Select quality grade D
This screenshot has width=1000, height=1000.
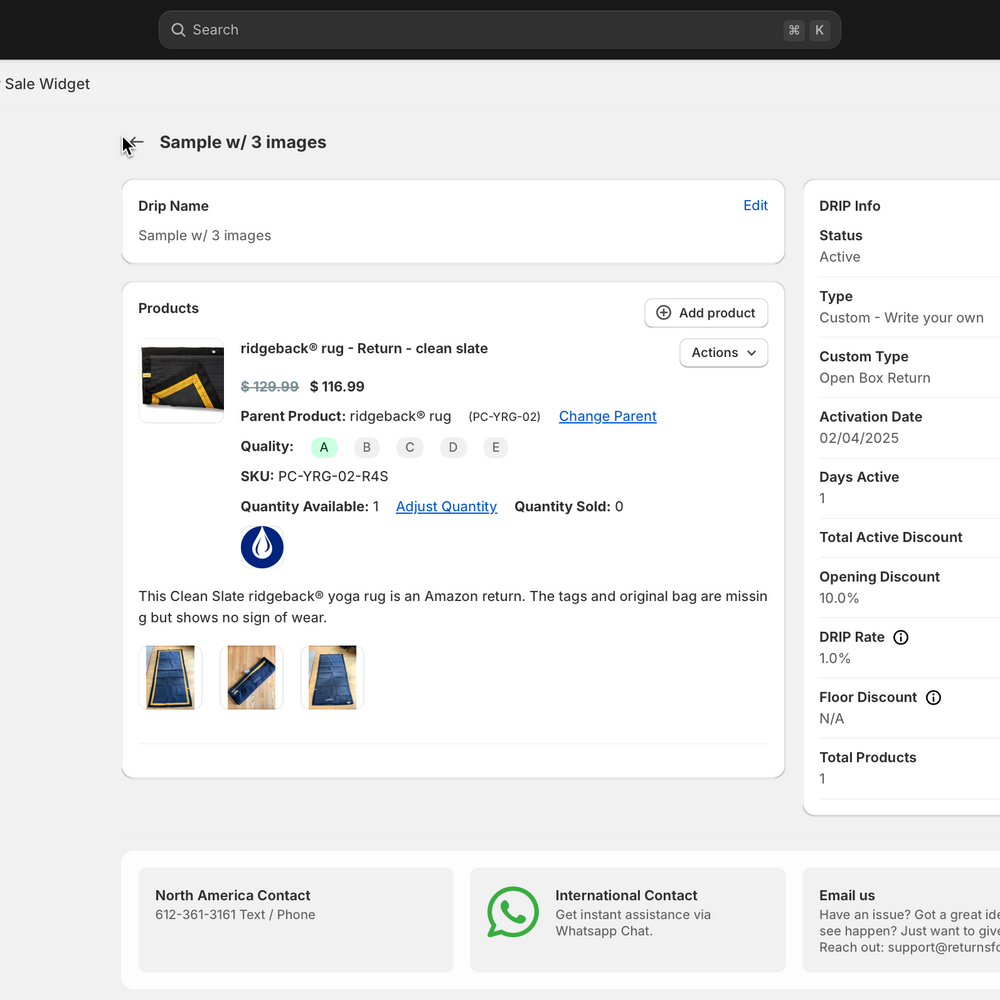(453, 447)
